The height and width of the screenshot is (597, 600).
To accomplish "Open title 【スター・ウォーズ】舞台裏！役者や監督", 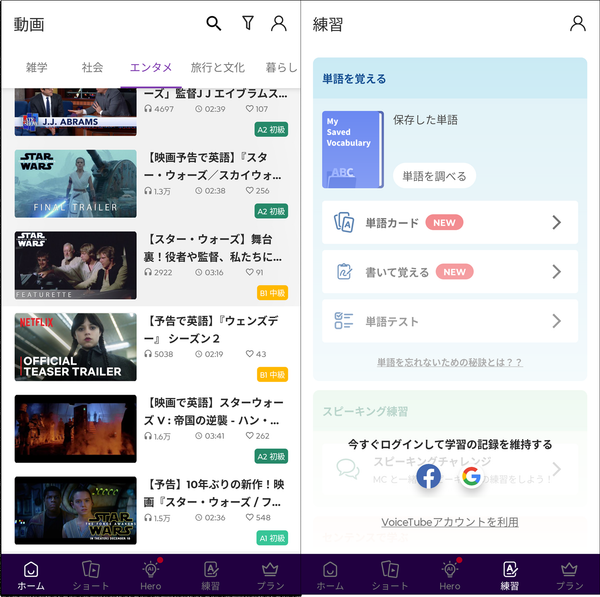I will (x=213, y=248).
